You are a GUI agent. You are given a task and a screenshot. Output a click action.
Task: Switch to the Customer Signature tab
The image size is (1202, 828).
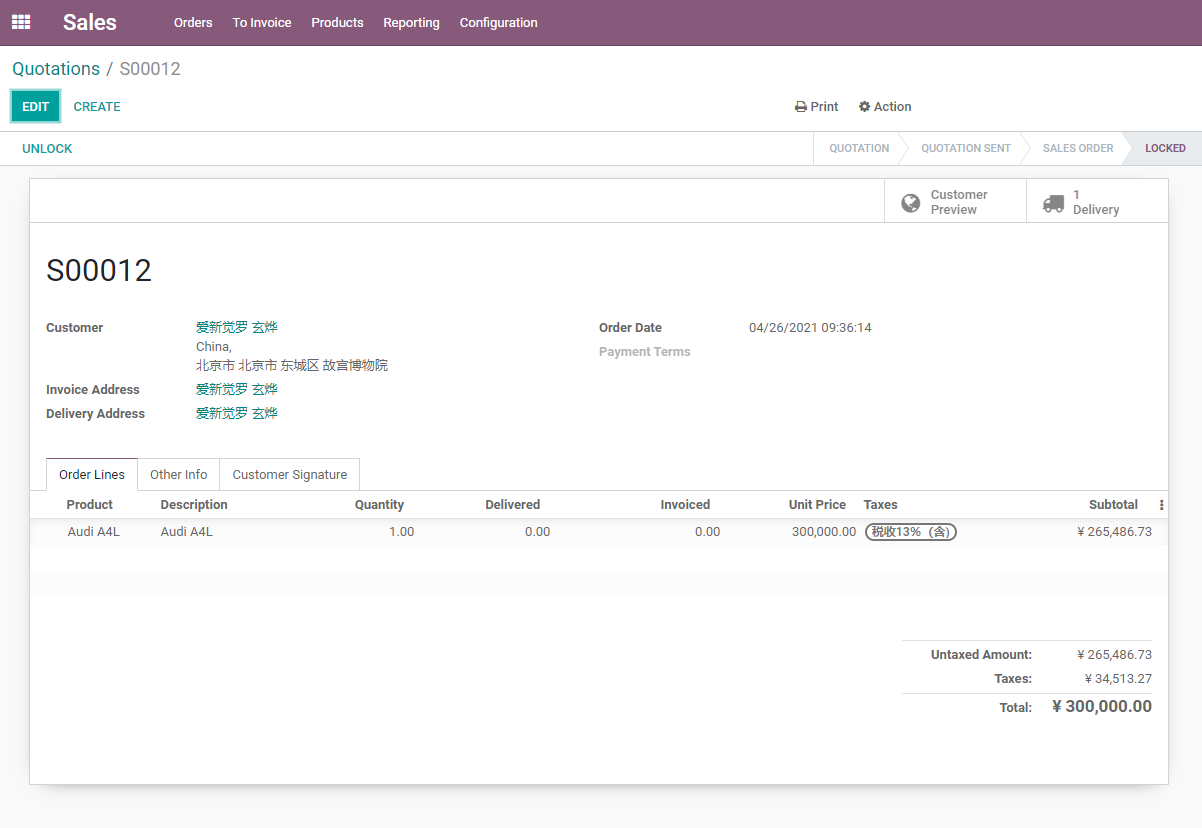(x=290, y=475)
